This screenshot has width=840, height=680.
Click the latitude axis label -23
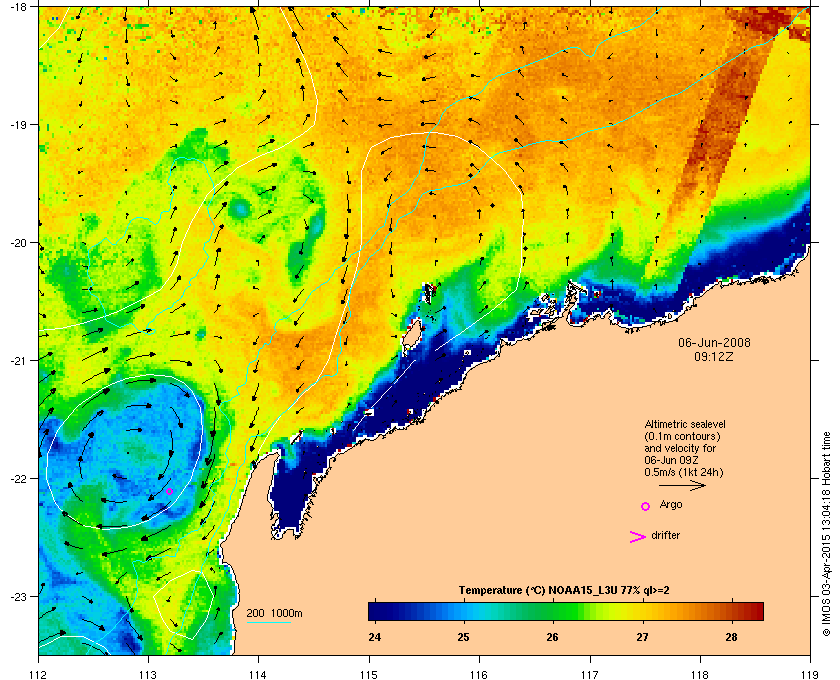click(18, 596)
